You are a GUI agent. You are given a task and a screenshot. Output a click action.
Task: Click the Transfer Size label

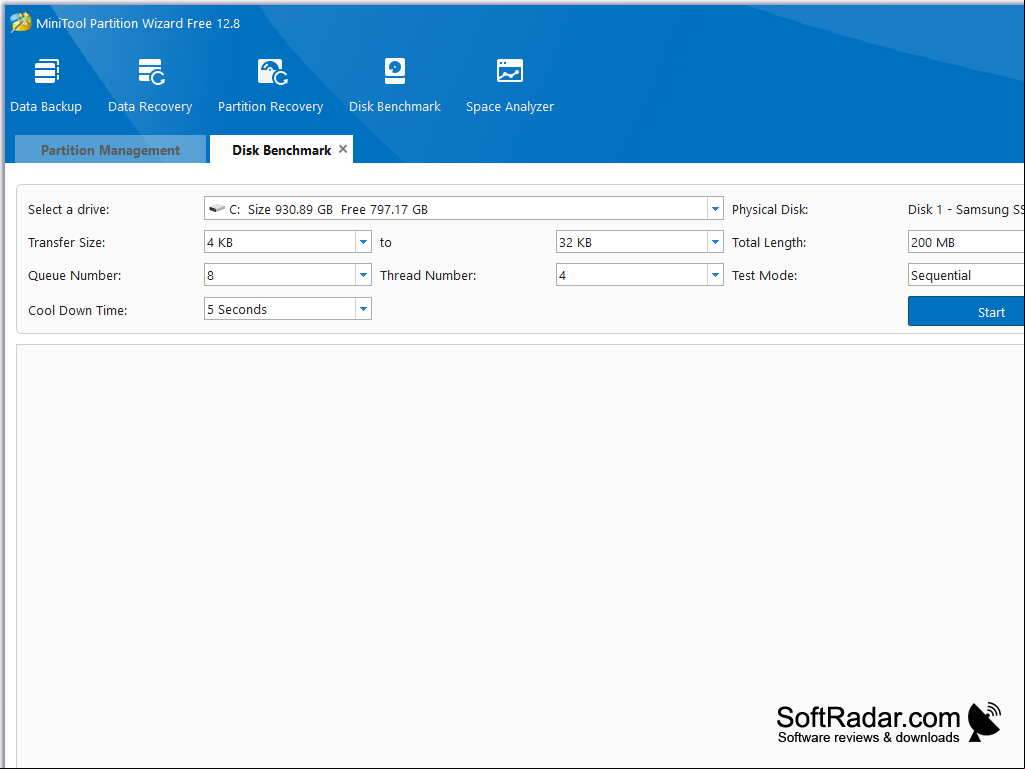[67, 242]
